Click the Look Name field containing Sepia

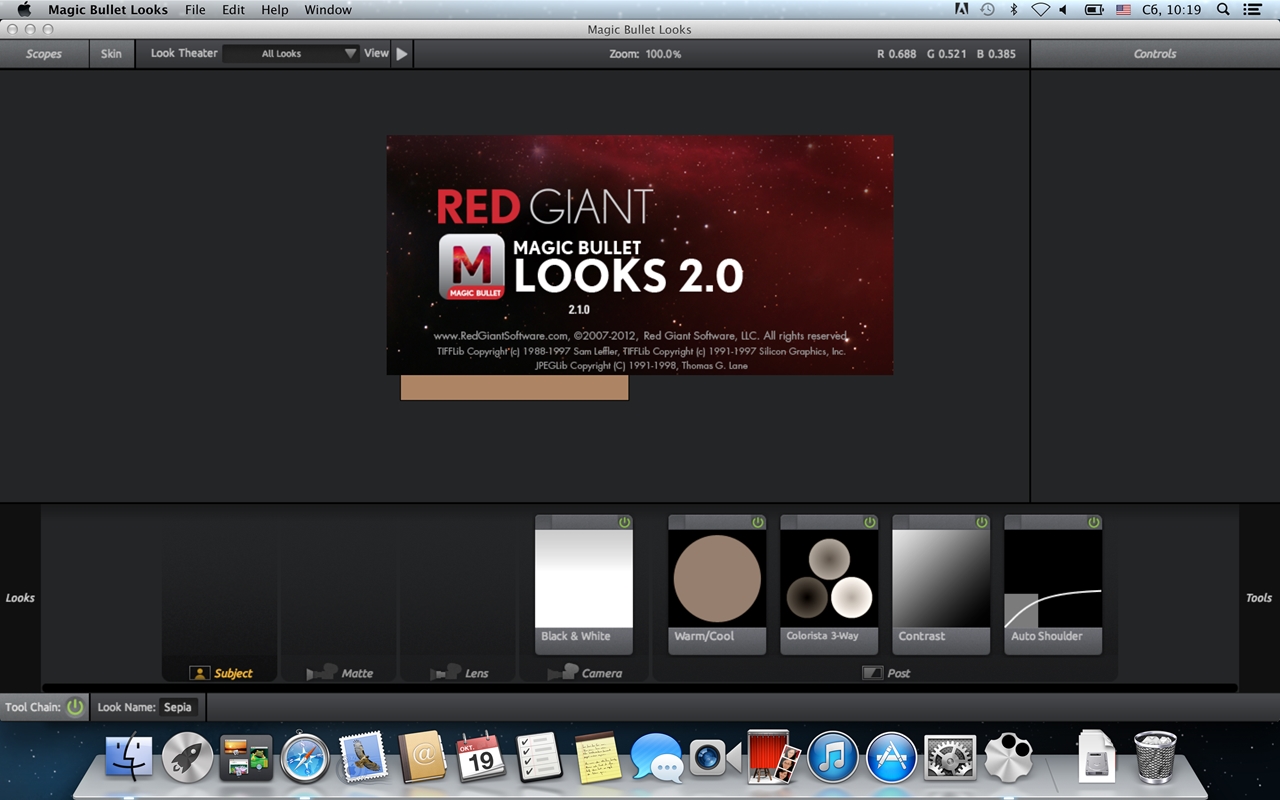179,707
